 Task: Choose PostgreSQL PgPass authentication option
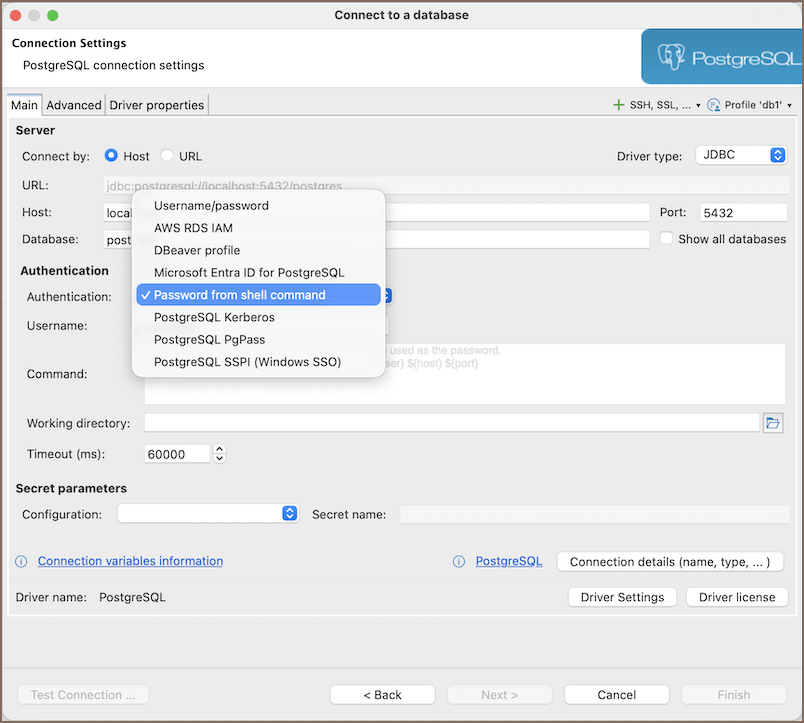coord(258,339)
